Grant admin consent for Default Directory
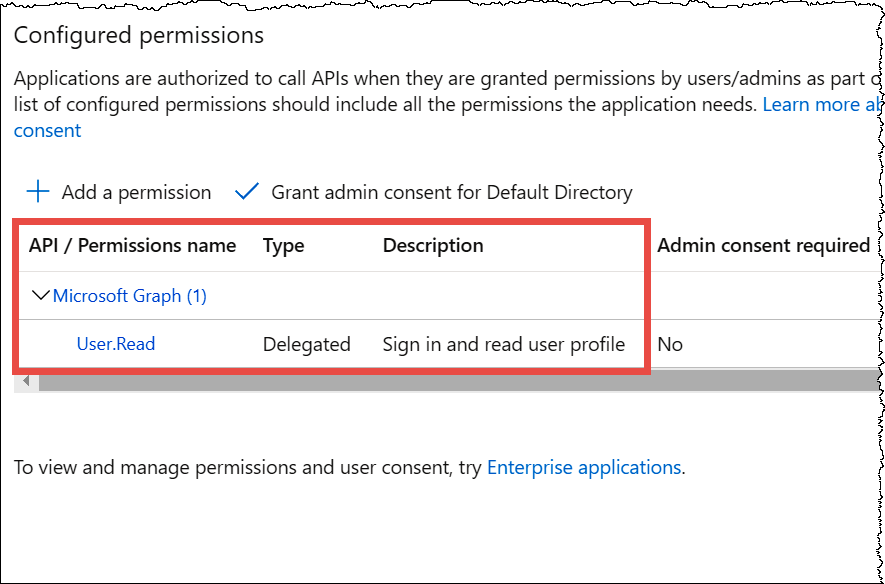The image size is (885, 584). [x=451, y=192]
